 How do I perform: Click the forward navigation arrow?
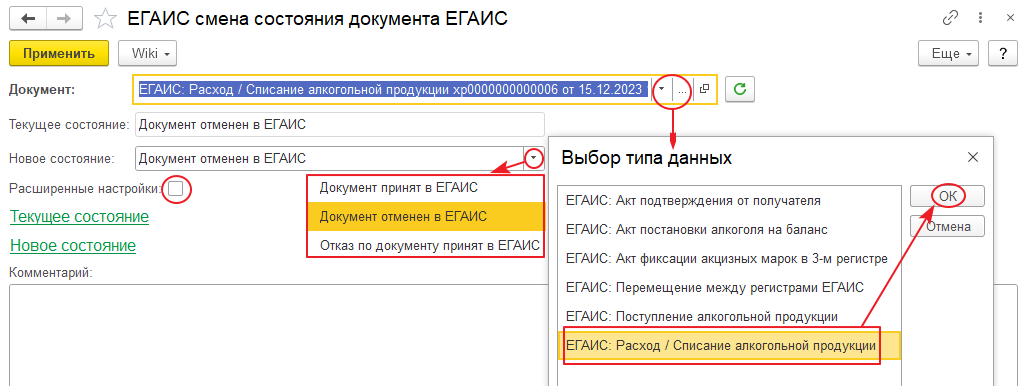point(64,19)
